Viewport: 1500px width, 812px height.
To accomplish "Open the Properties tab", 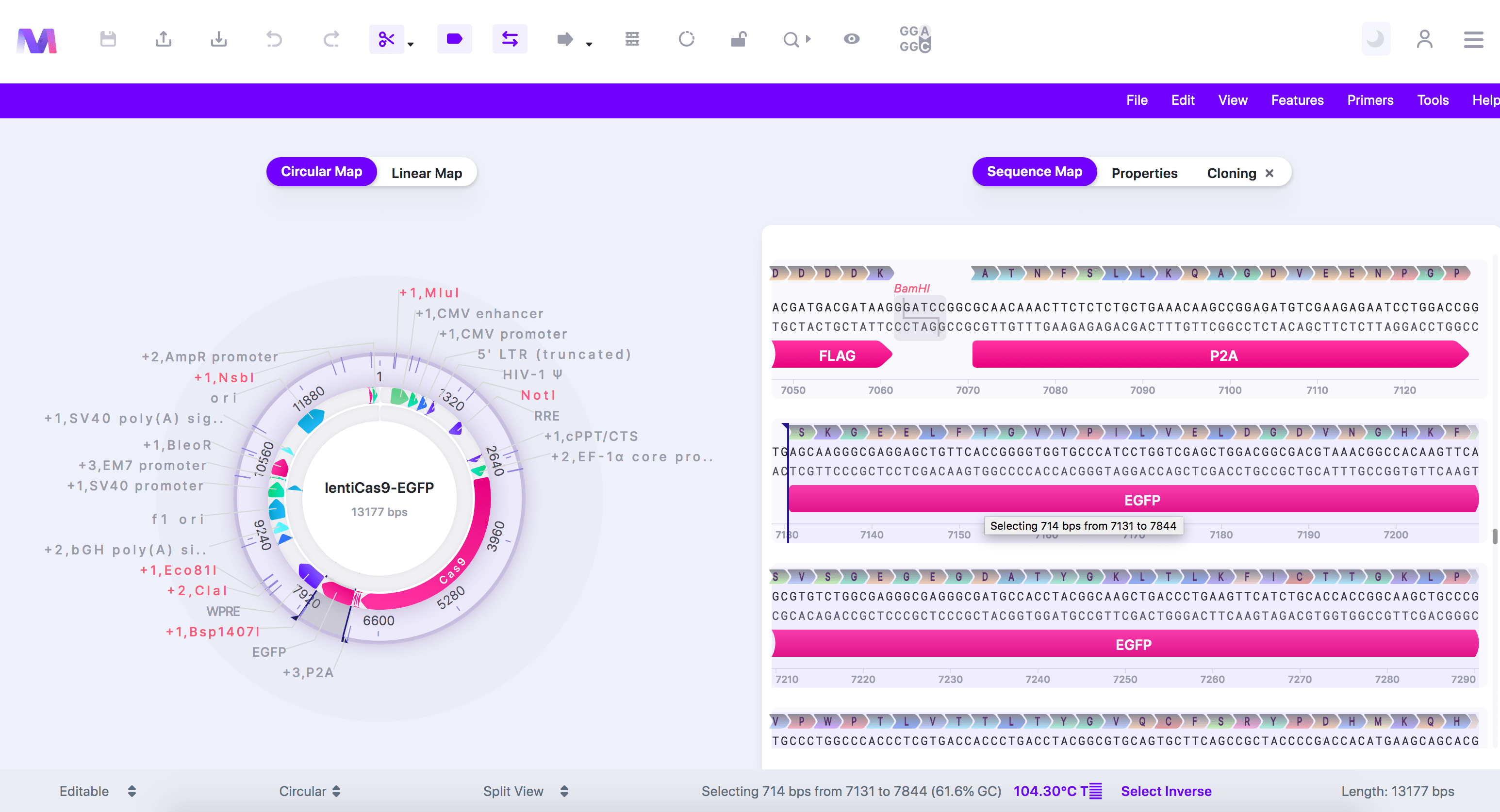I will (x=1144, y=173).
